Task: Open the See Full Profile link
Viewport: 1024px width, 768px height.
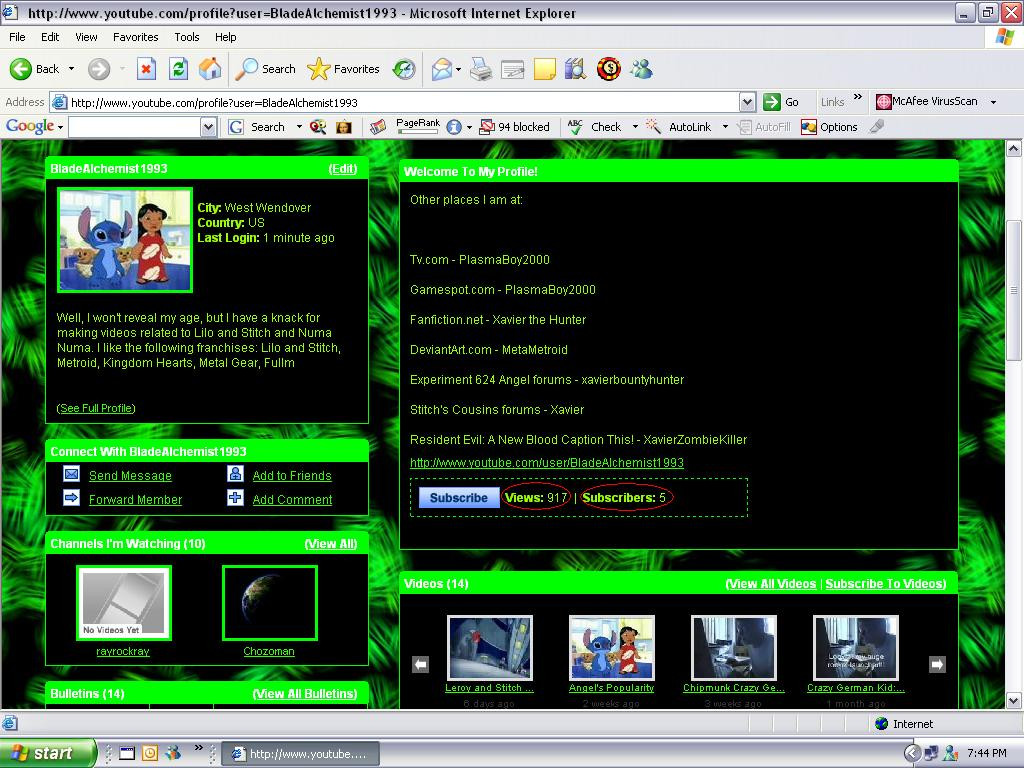Action: (x=96, y=408)
